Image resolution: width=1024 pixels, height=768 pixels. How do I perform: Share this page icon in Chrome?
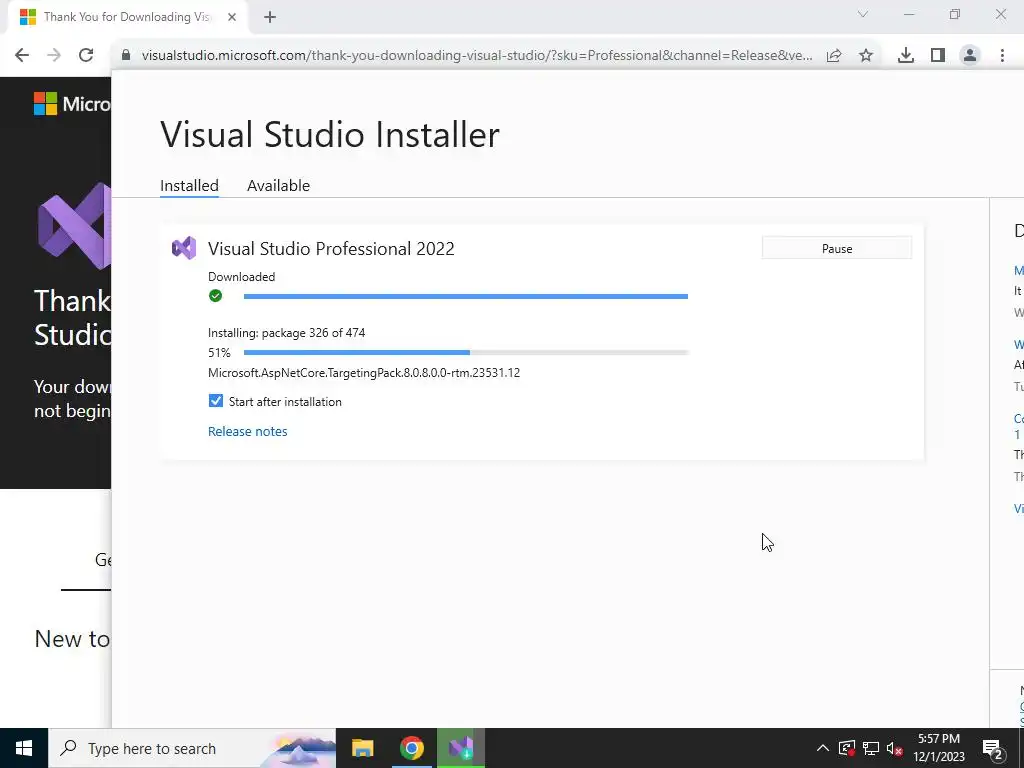tap(834, 56)
